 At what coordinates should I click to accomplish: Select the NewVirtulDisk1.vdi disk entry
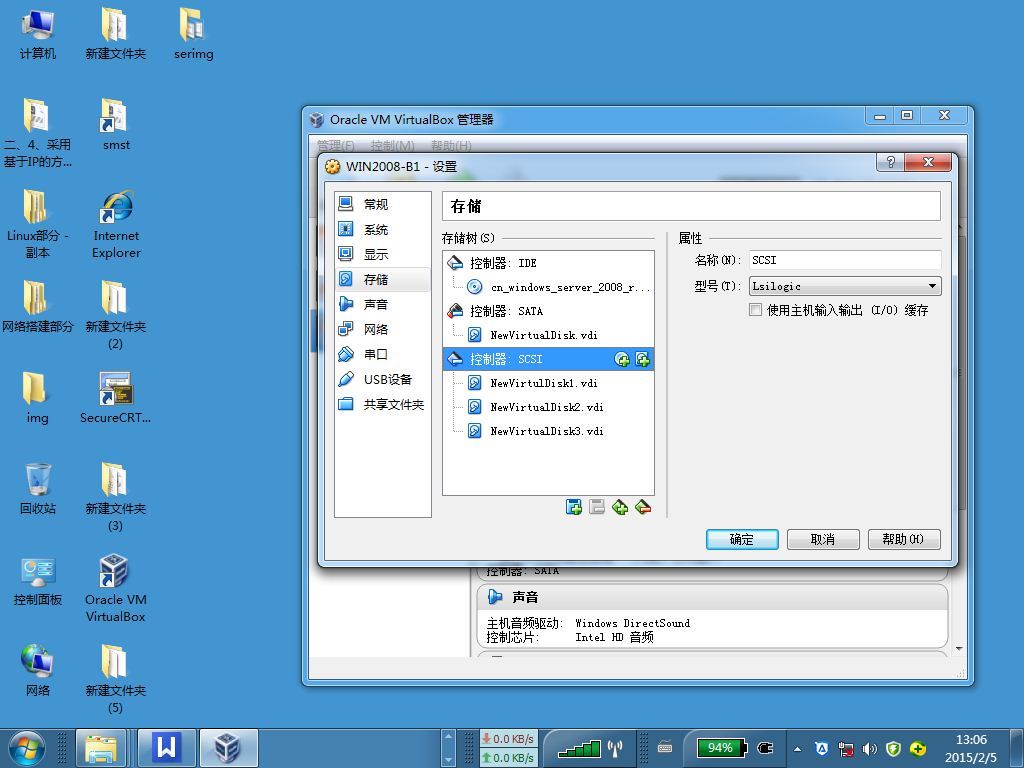(548, 383)
